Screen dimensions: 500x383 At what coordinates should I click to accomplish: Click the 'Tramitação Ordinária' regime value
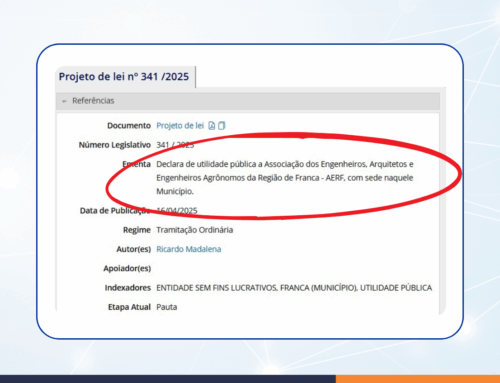tap(195, 230)
